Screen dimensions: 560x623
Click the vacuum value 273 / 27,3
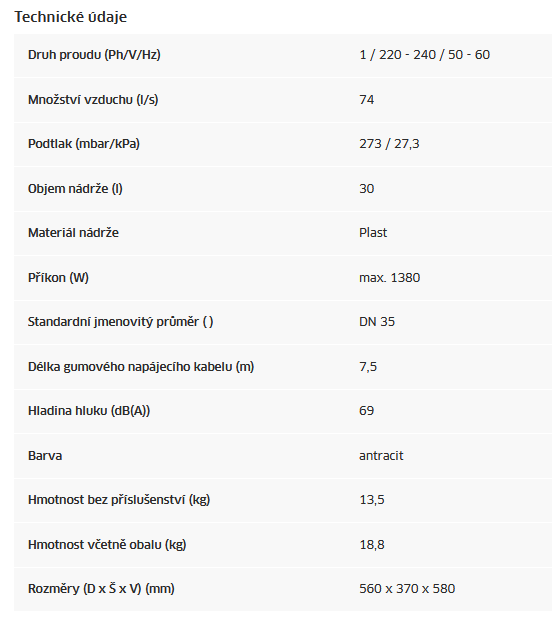(x=389, y=144)
